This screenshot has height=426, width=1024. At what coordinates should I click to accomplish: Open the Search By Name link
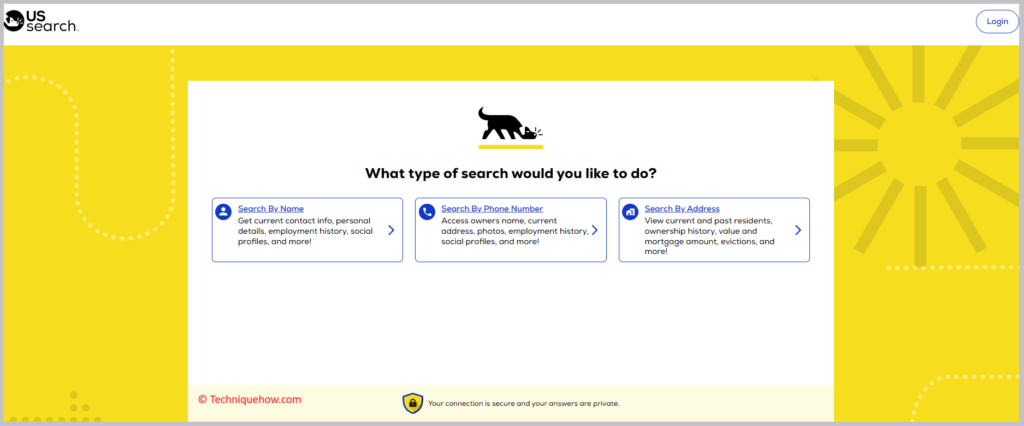[270, 209]
